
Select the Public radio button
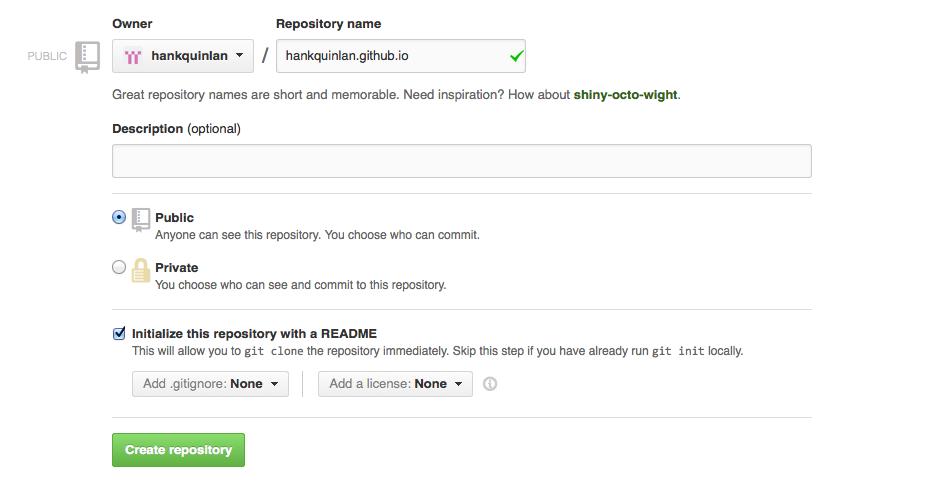(119, 217)
